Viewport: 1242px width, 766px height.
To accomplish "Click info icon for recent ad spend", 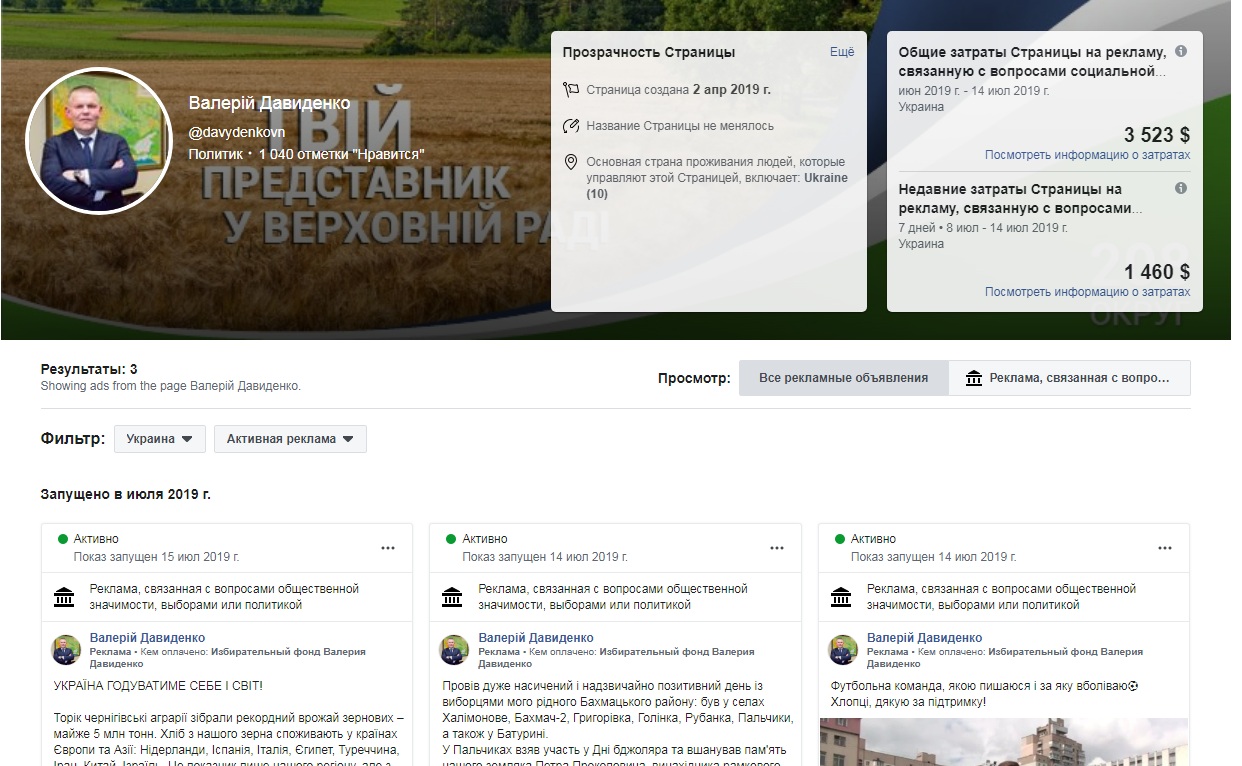I will click(1181, 188).
